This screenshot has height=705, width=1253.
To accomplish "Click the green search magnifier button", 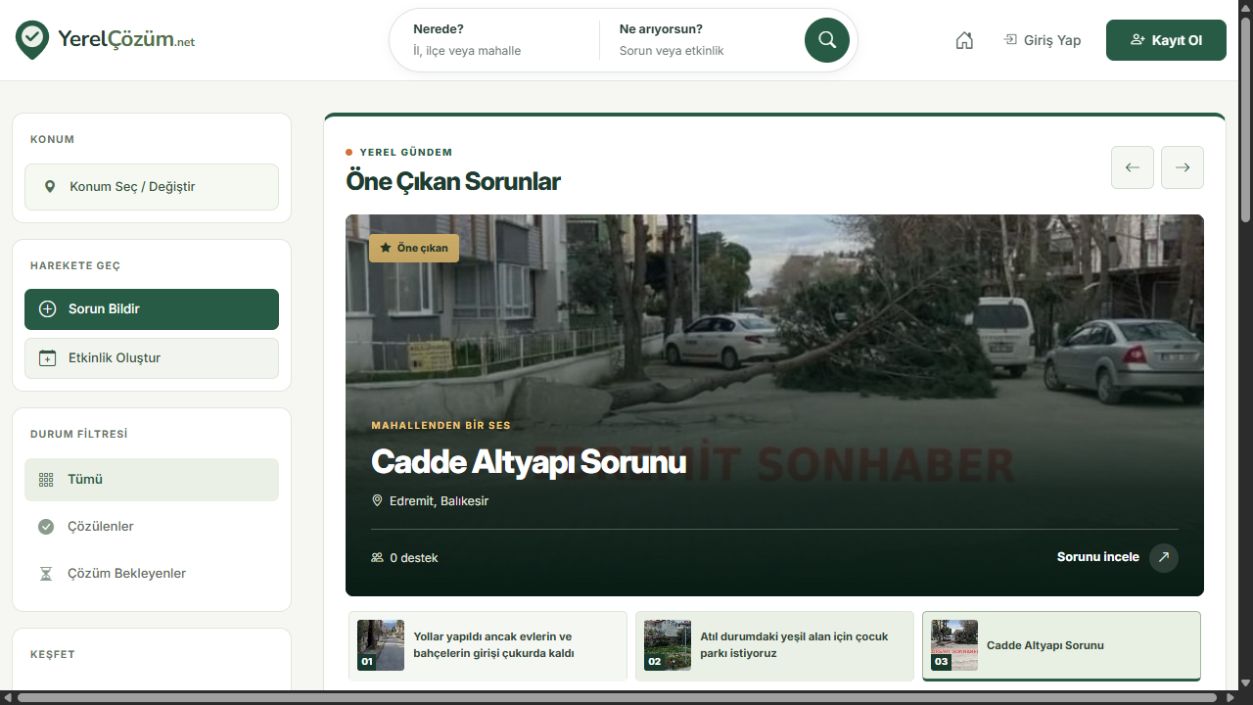I will (827, 40).
